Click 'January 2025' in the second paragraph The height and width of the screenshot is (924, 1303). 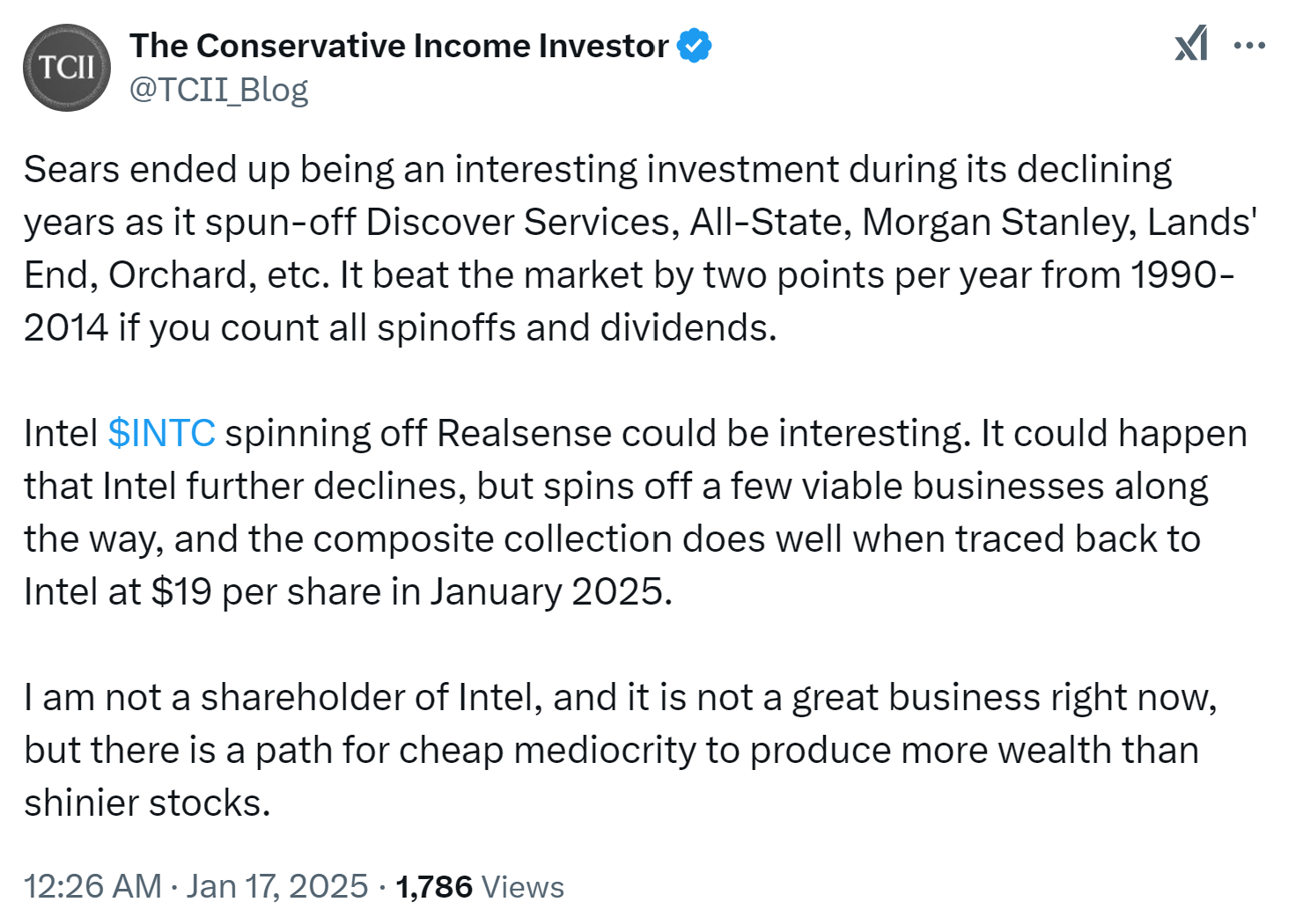551,591
